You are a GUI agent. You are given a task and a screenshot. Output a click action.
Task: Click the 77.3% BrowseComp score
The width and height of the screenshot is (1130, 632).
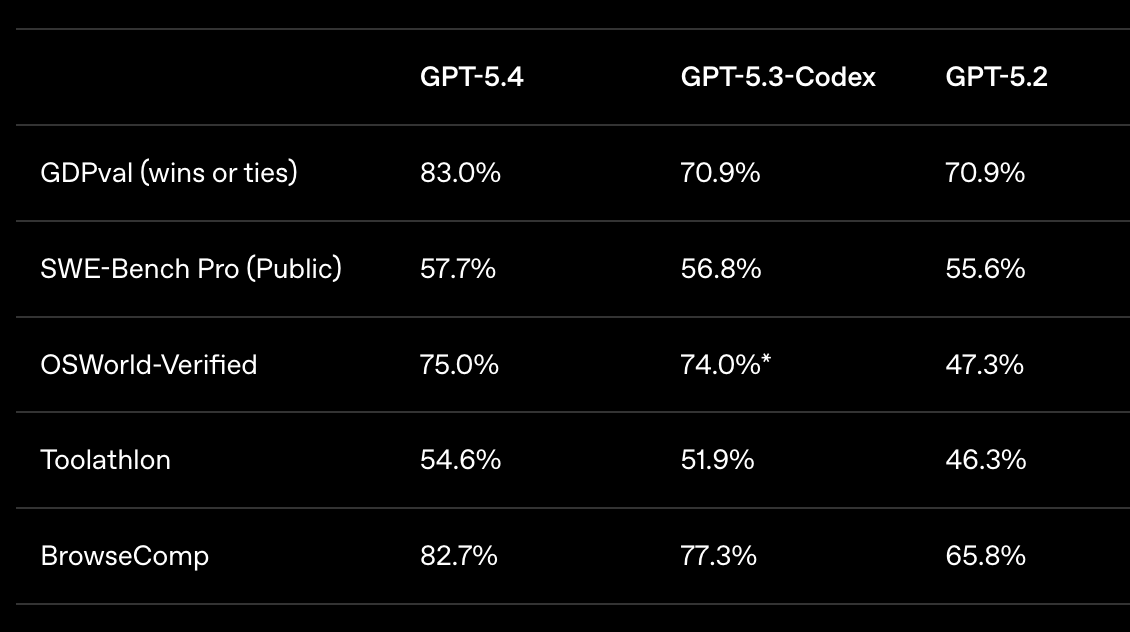coord(718,556)
